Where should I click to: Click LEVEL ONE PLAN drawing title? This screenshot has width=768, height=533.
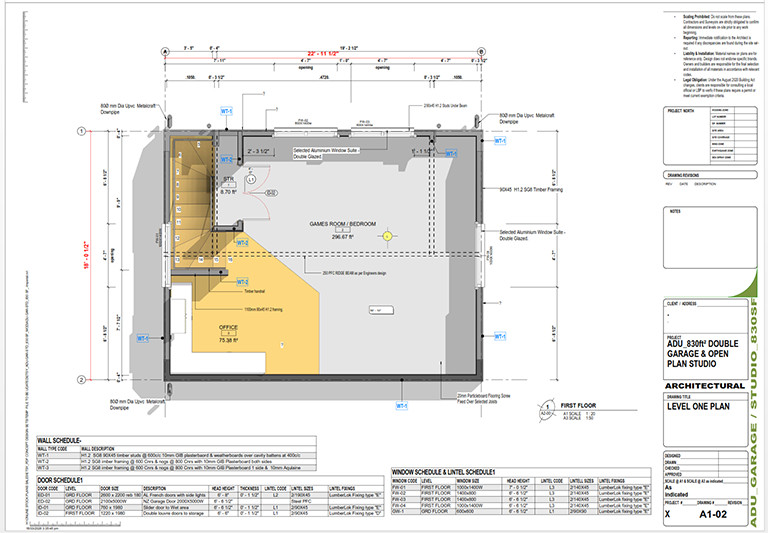pyautogui.click(x=698, y=406)
